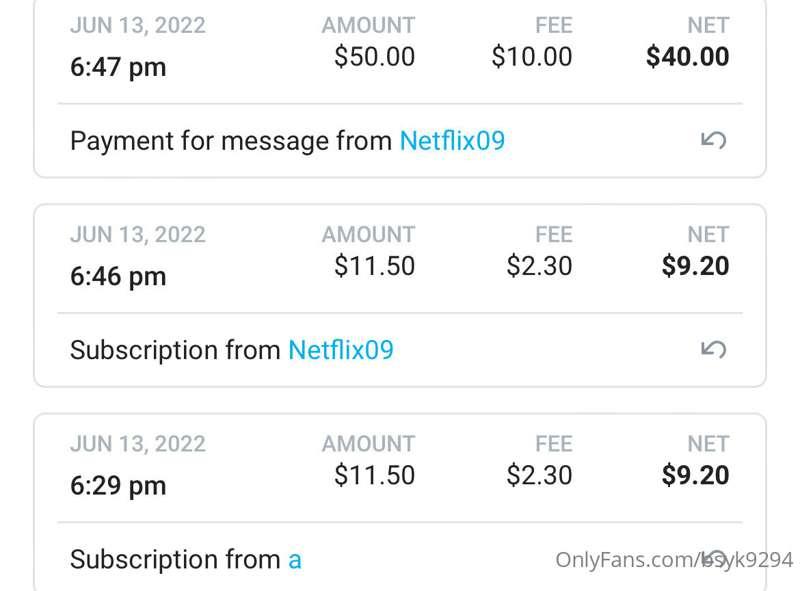The height and width of the screenshot is (591, 800).
Task: Select the $50.00 amount value
Action: 374,57
